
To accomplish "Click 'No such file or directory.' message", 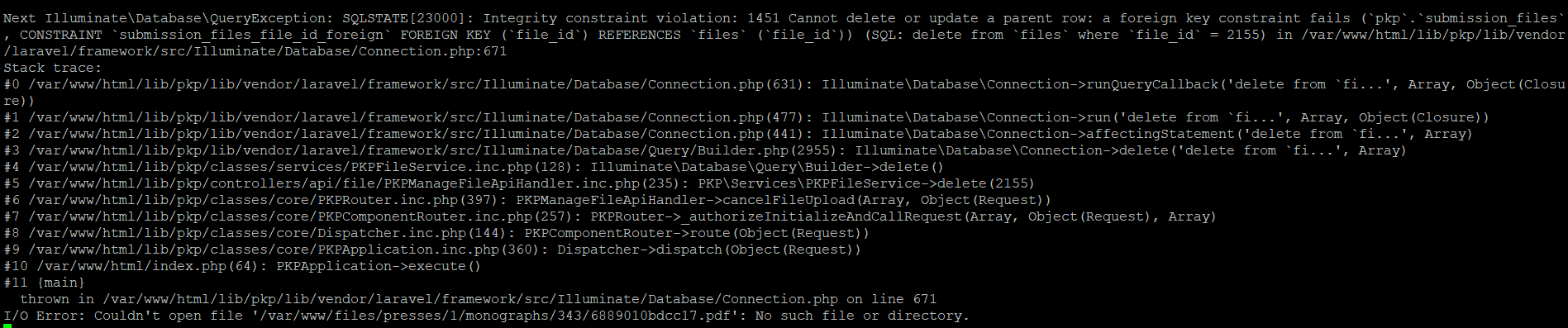I will 862,316.
